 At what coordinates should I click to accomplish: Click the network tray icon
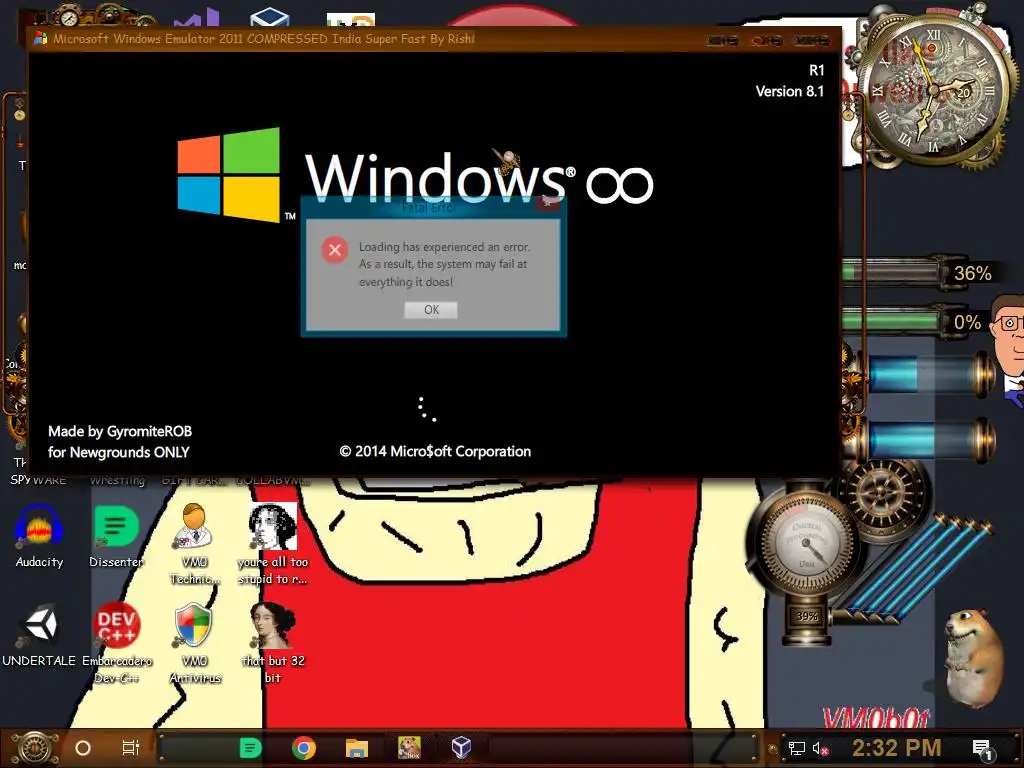797,748
